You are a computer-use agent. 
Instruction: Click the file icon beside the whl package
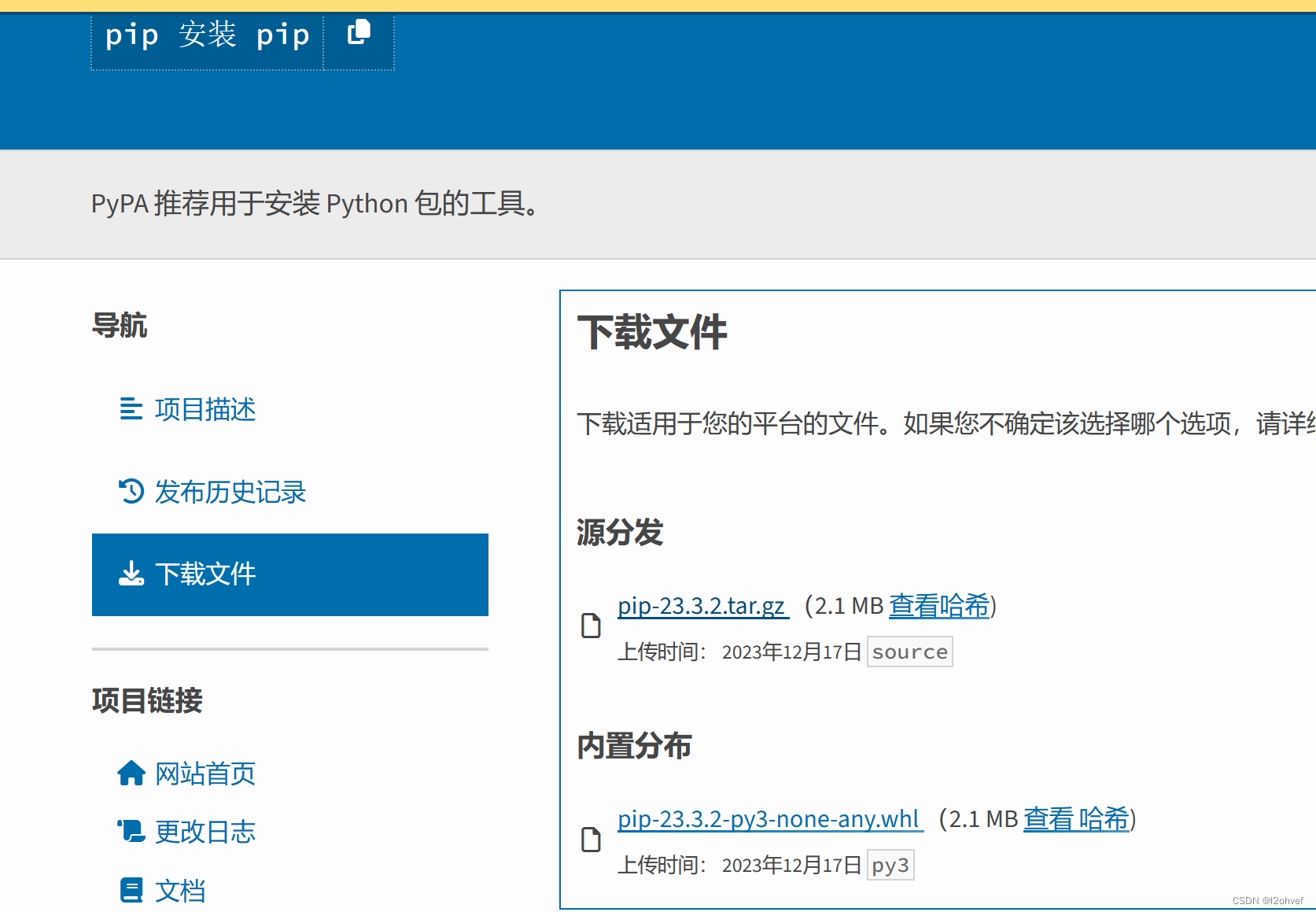click(591, 840)
